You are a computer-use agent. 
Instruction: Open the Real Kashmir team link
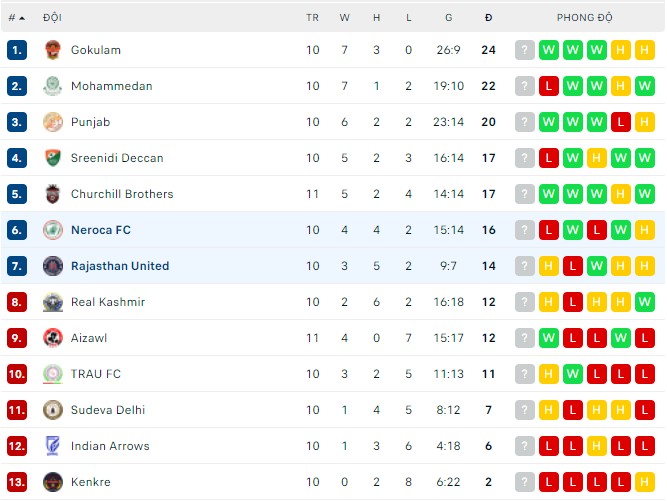click(x=107, y=302)
